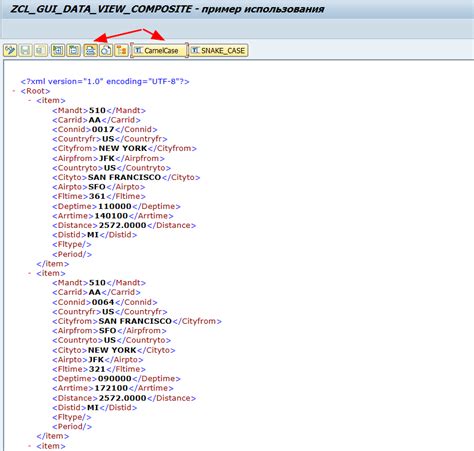The image size is (474, 451).
Task: Switch element names to CamelCase
Action: click(159, 51)
